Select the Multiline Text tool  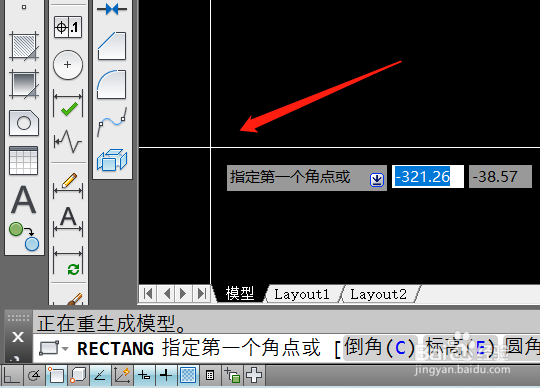[x=23, y=200]
